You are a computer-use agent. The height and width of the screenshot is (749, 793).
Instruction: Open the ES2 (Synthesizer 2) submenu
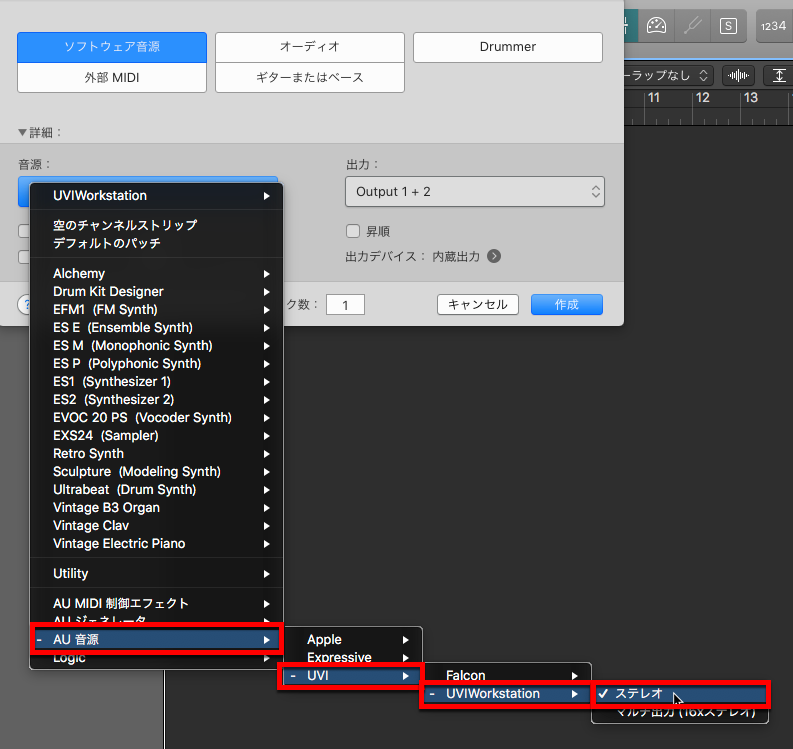click(157, 400)
